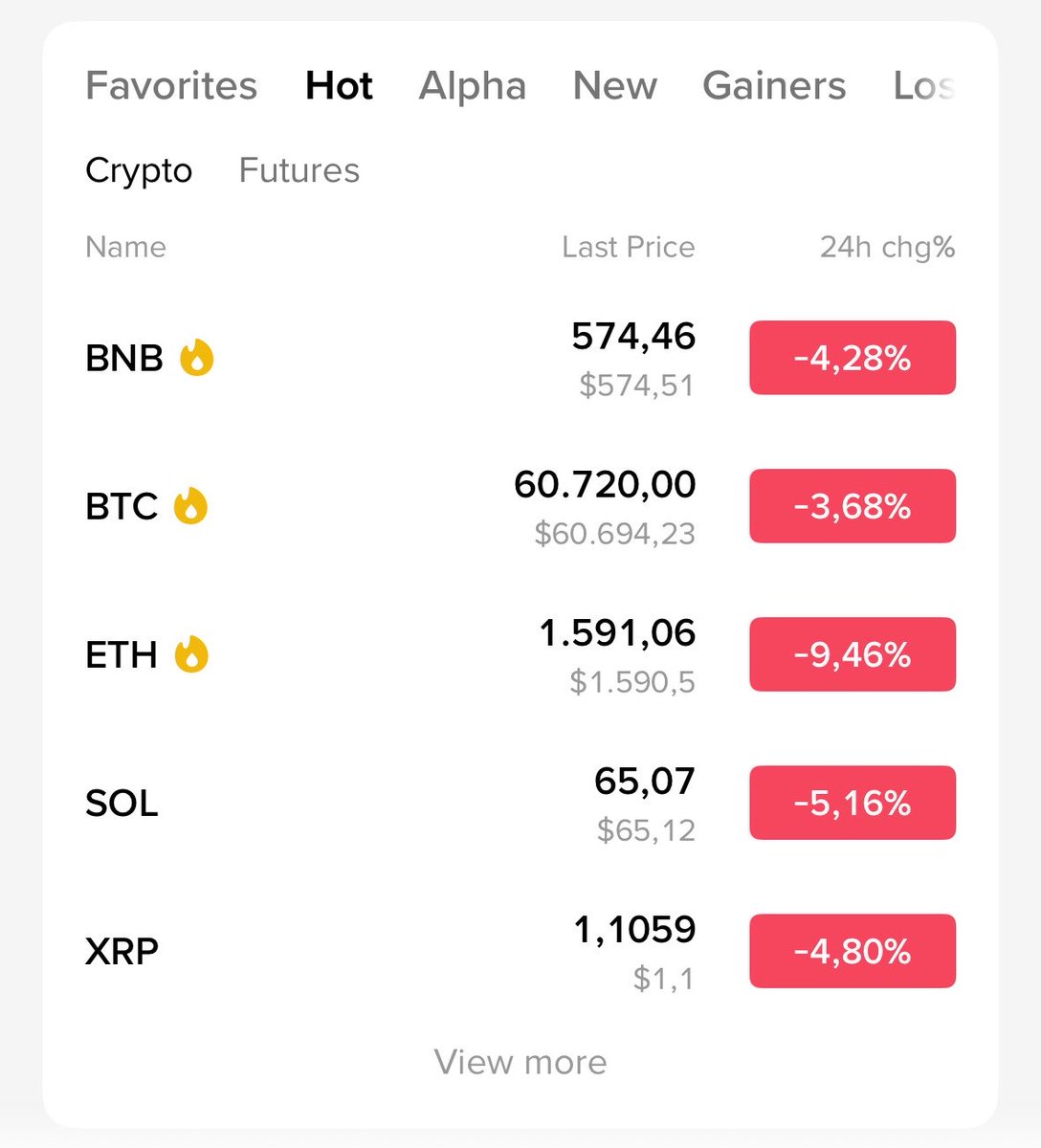Tap the flame icon beside BTC

[190, 506]
